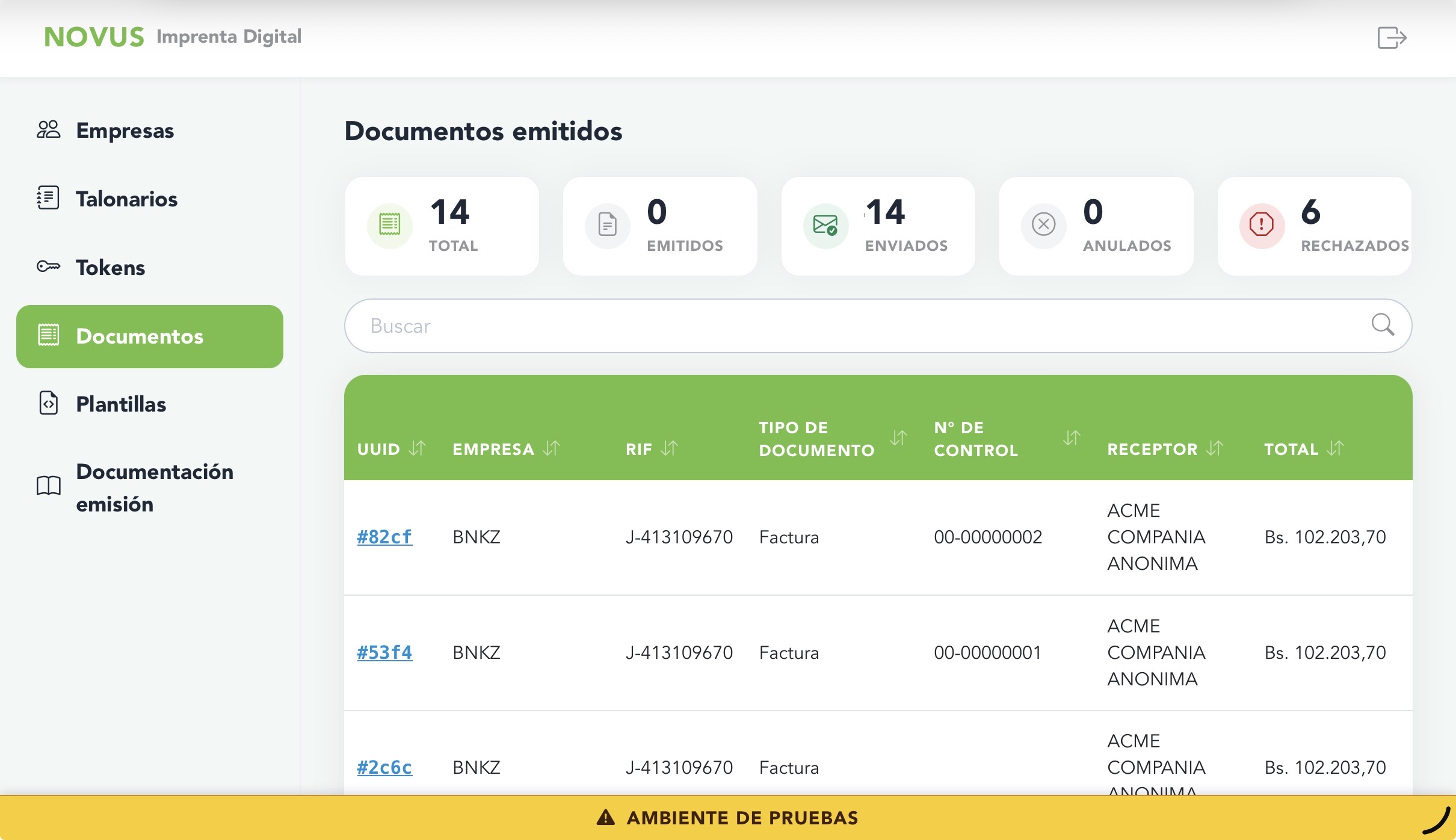
Task: Sort table by TOTAL column
Action: pyautogui.click(x=1335, y=448)
